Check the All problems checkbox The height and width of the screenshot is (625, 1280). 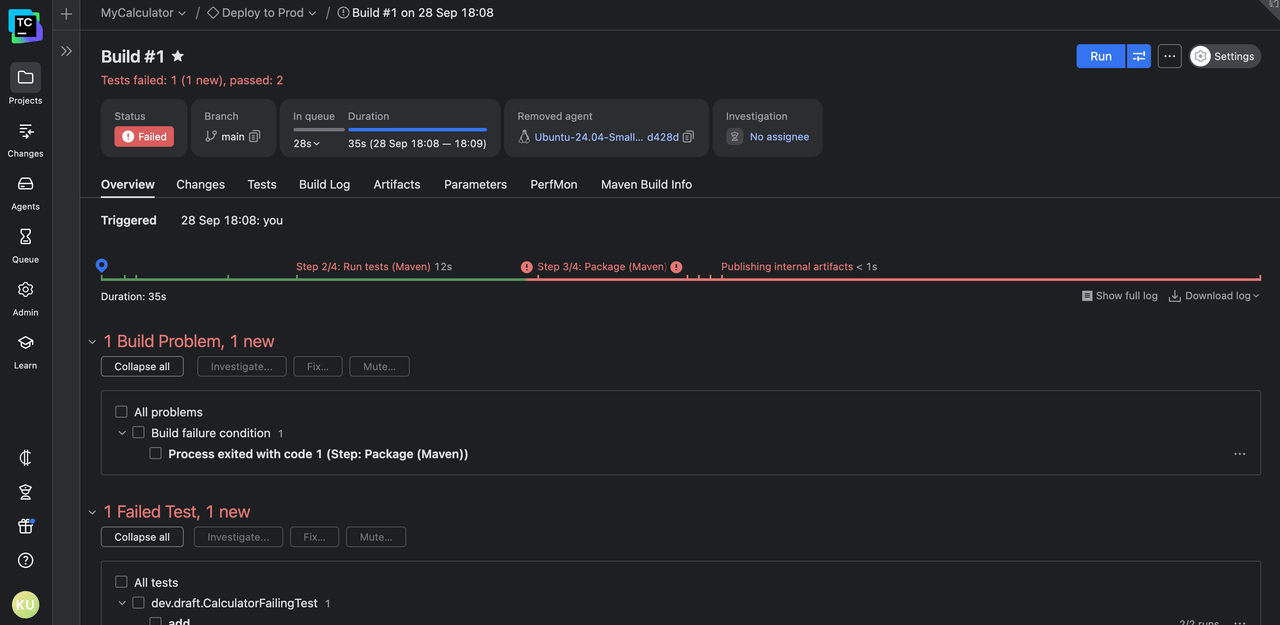(x=121, y=412)
